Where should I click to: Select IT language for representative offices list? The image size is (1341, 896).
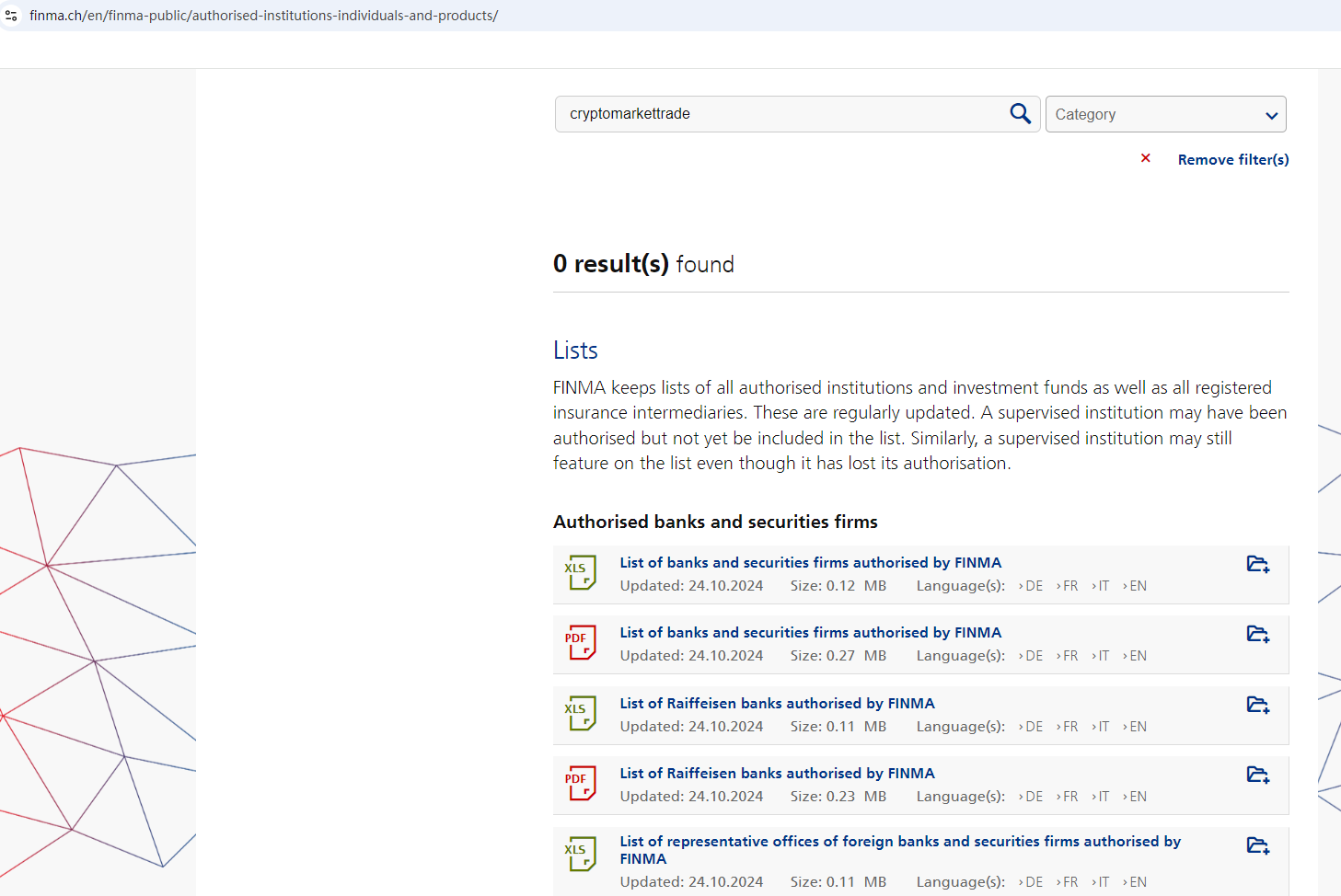tap(1101, 882)
